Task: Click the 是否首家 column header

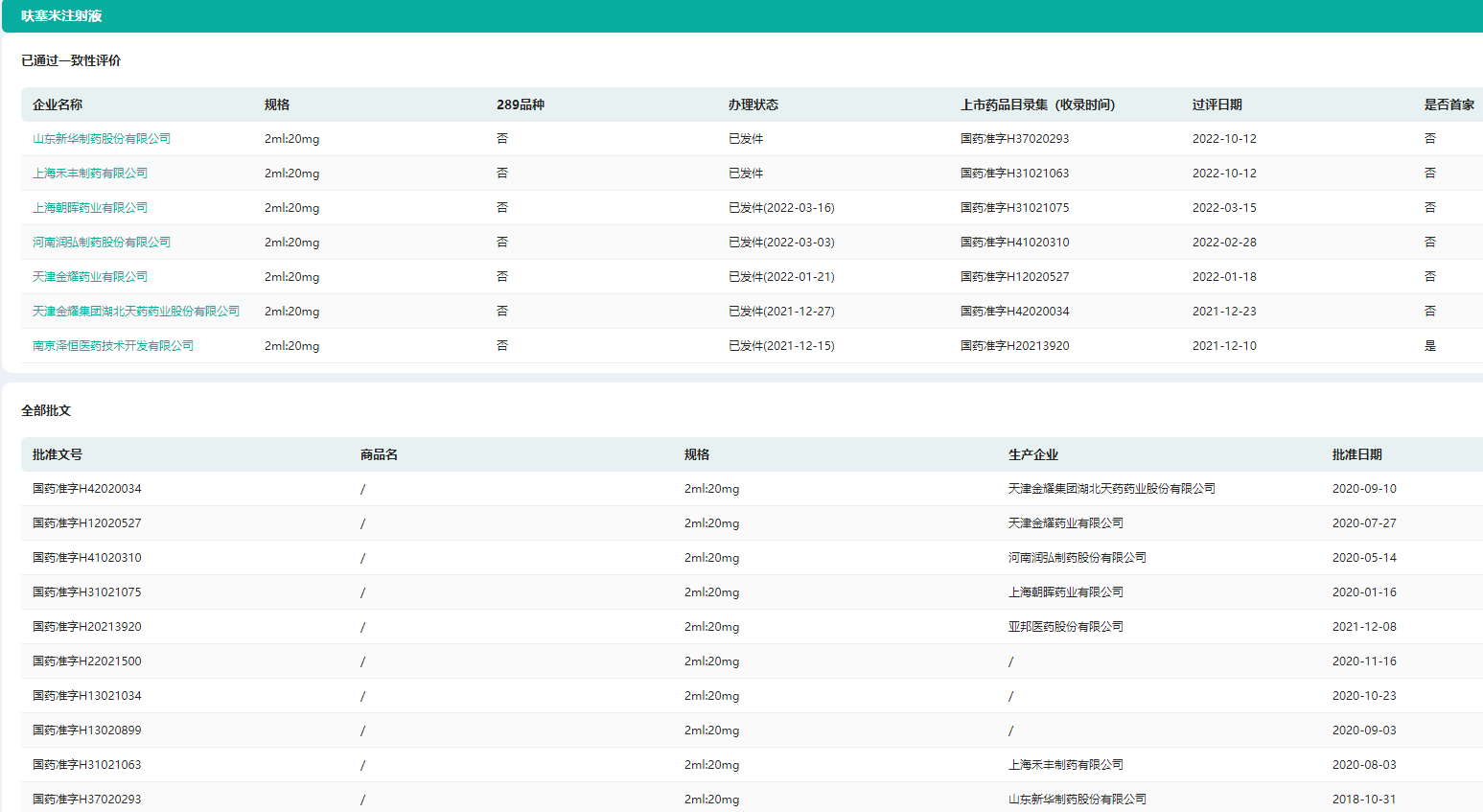Action: pos(1448,104)
